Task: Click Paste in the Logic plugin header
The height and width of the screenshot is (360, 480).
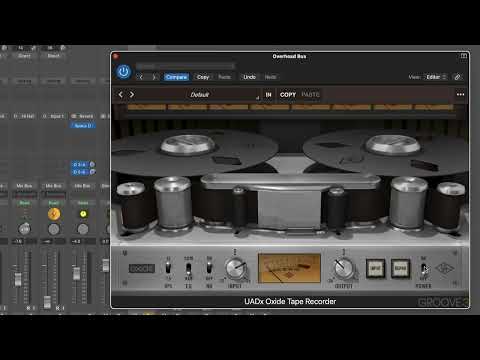Action: click(x=224, y=77)
